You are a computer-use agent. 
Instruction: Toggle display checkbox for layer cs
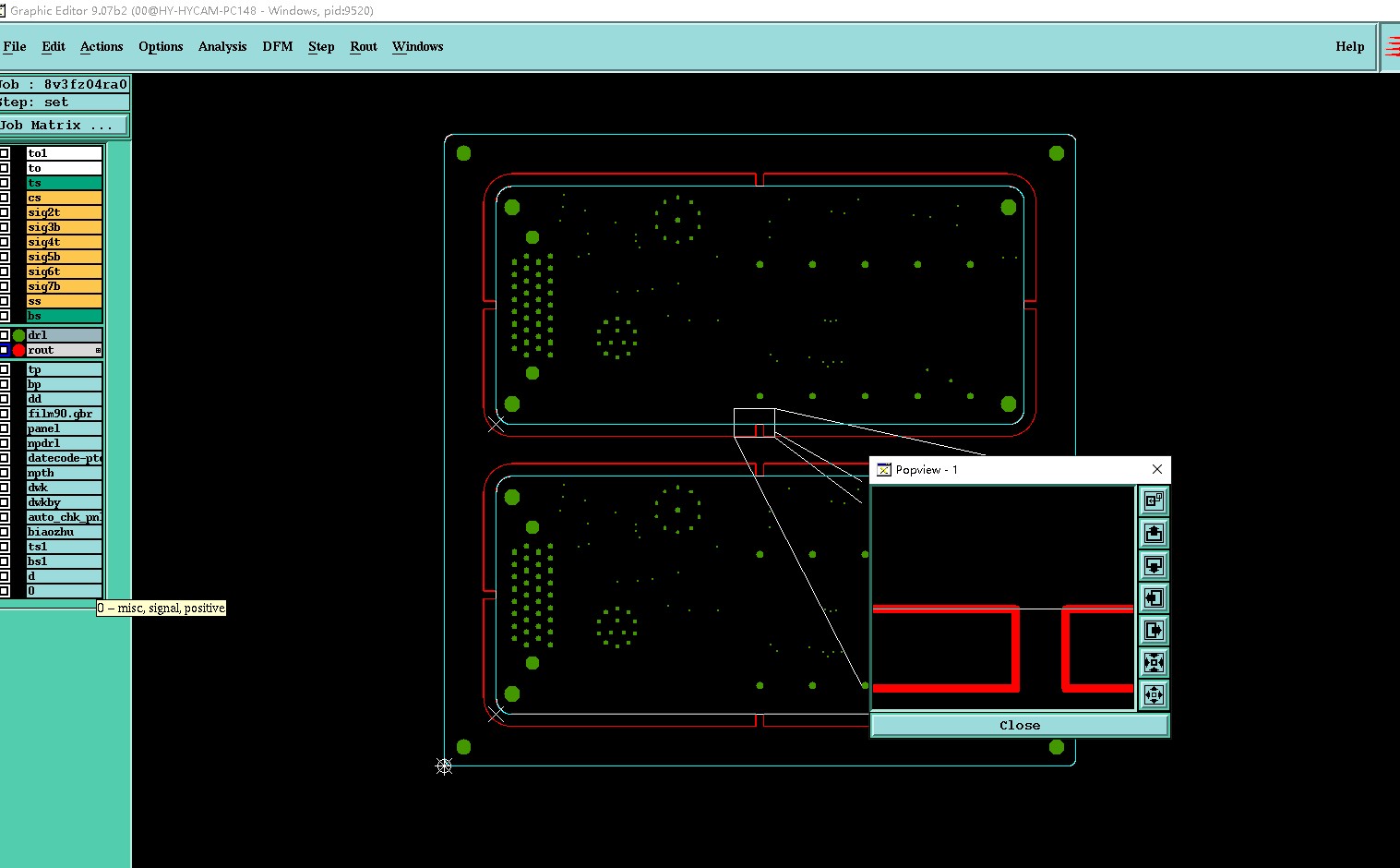pos(5,198)
